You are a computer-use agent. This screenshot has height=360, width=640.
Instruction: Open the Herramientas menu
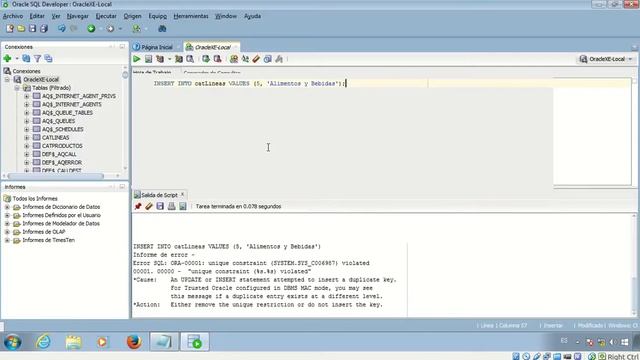coord(191,16)
